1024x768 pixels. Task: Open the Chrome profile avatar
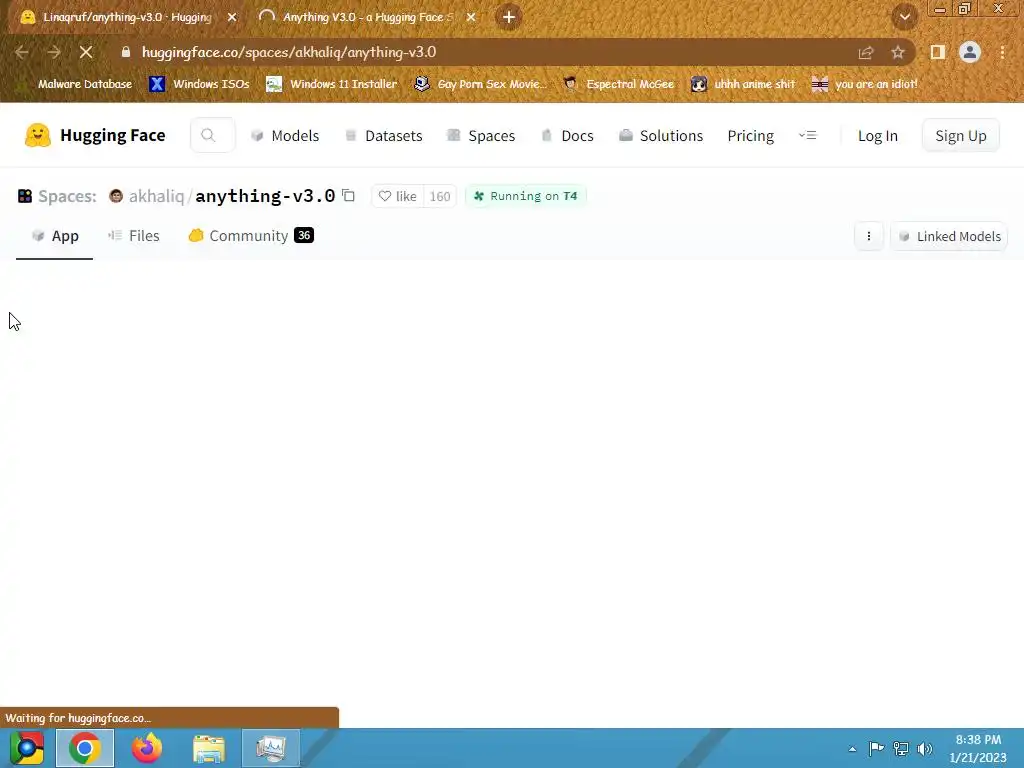pos(970,52)
